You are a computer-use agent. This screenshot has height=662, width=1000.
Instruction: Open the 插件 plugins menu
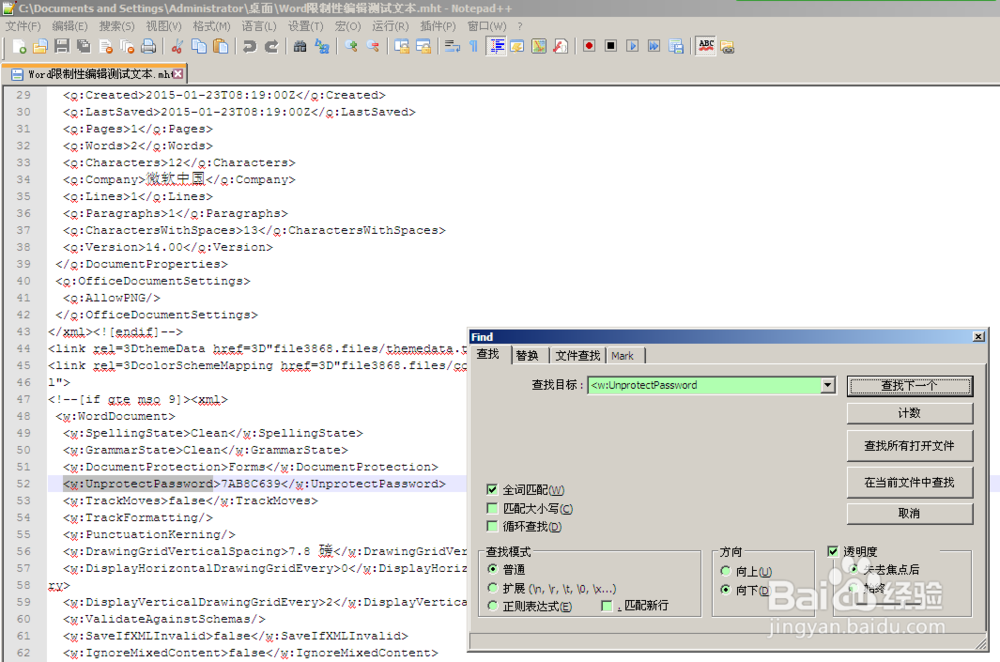point(438,26)
